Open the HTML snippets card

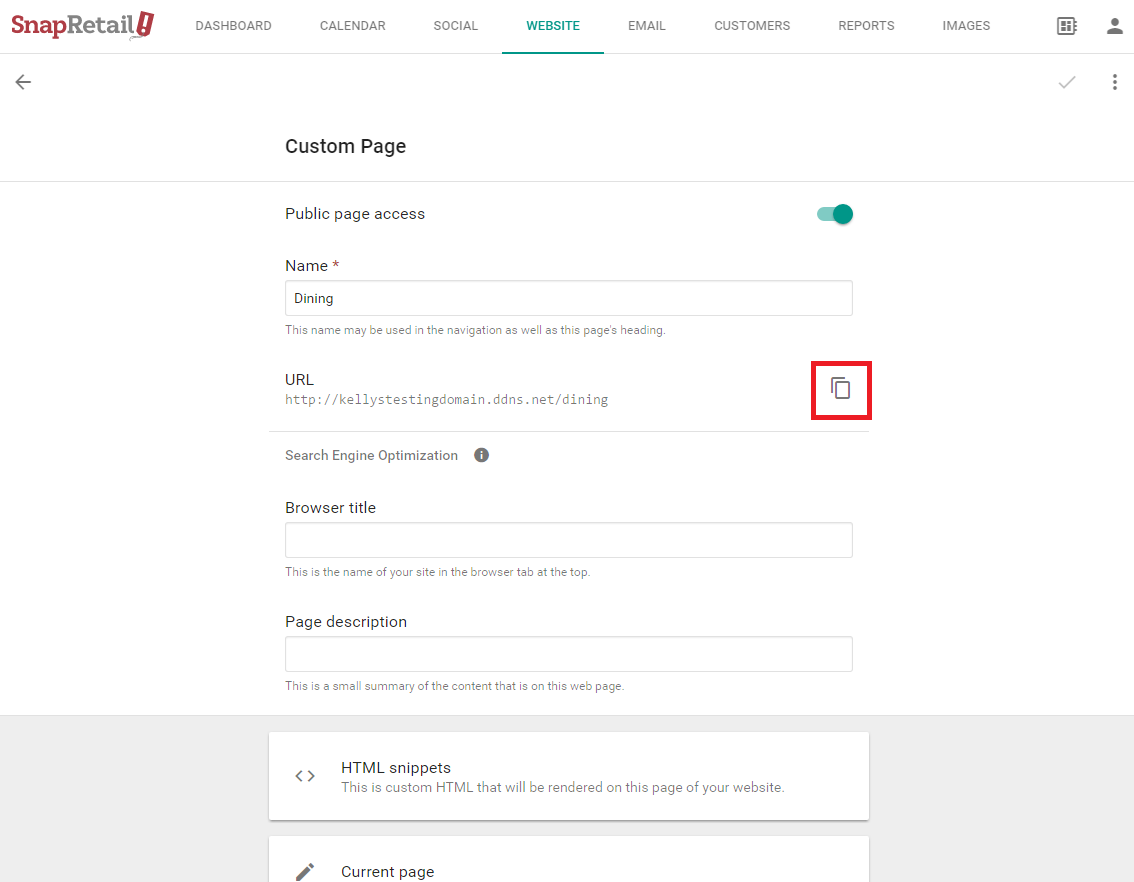click(x=568, y=776)
